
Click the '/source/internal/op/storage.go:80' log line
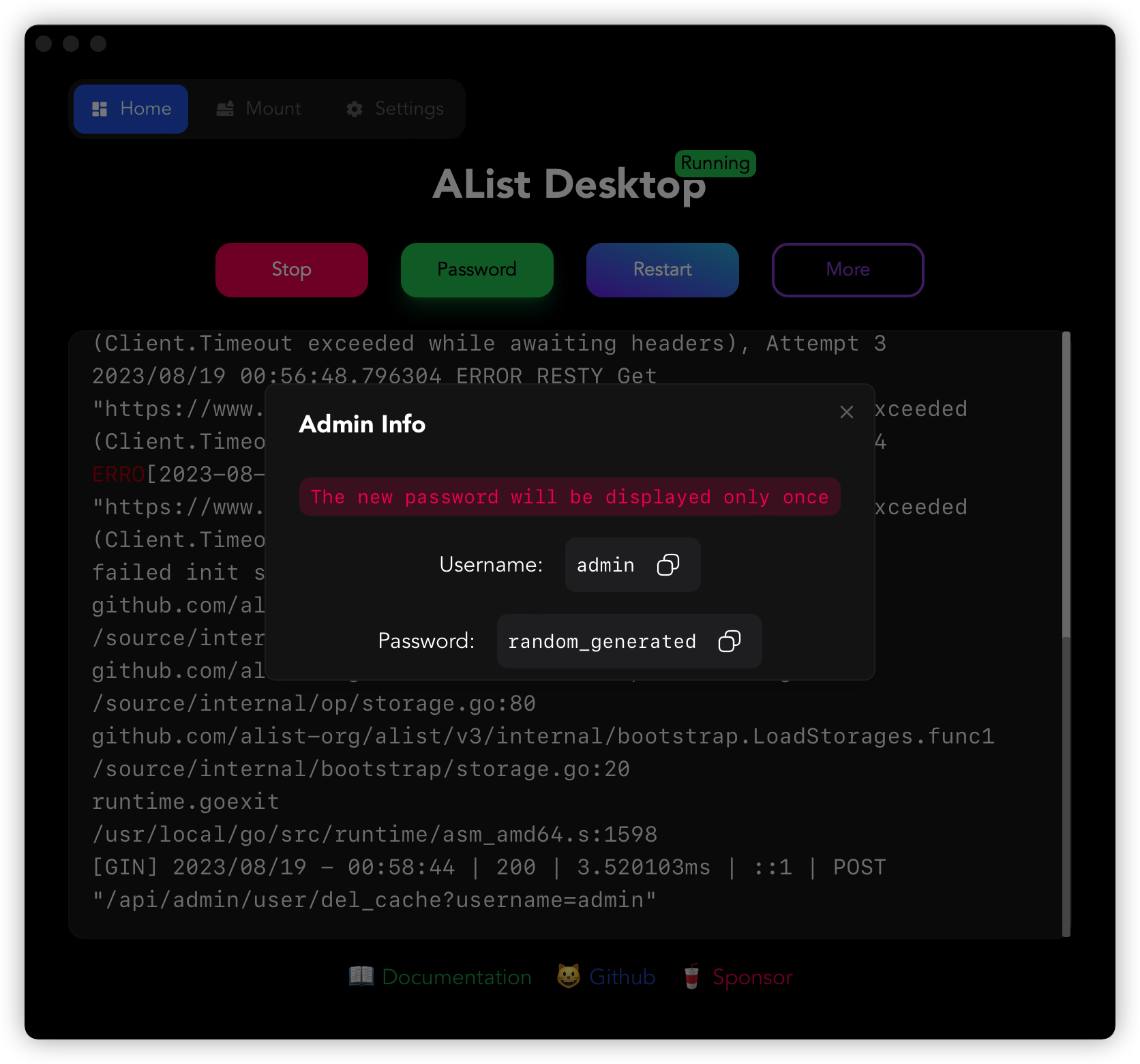tap(314, 703)
